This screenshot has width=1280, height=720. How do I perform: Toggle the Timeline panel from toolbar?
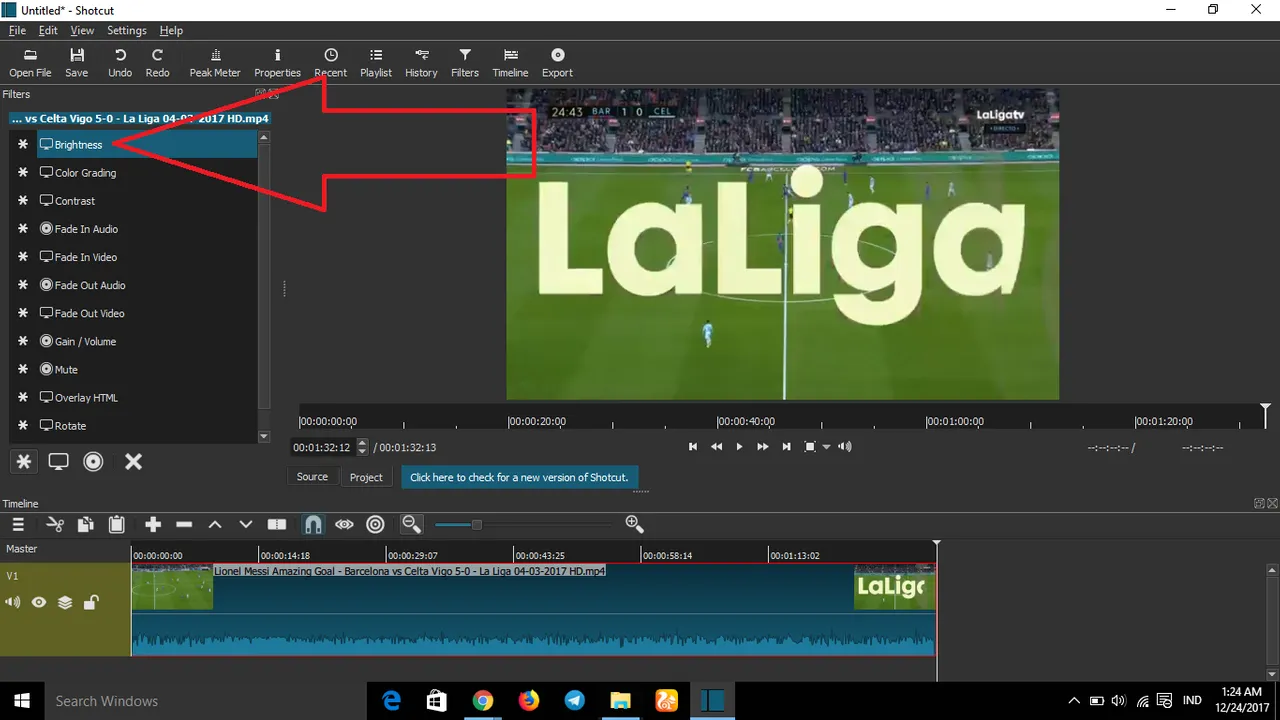(x=511, y=63)
